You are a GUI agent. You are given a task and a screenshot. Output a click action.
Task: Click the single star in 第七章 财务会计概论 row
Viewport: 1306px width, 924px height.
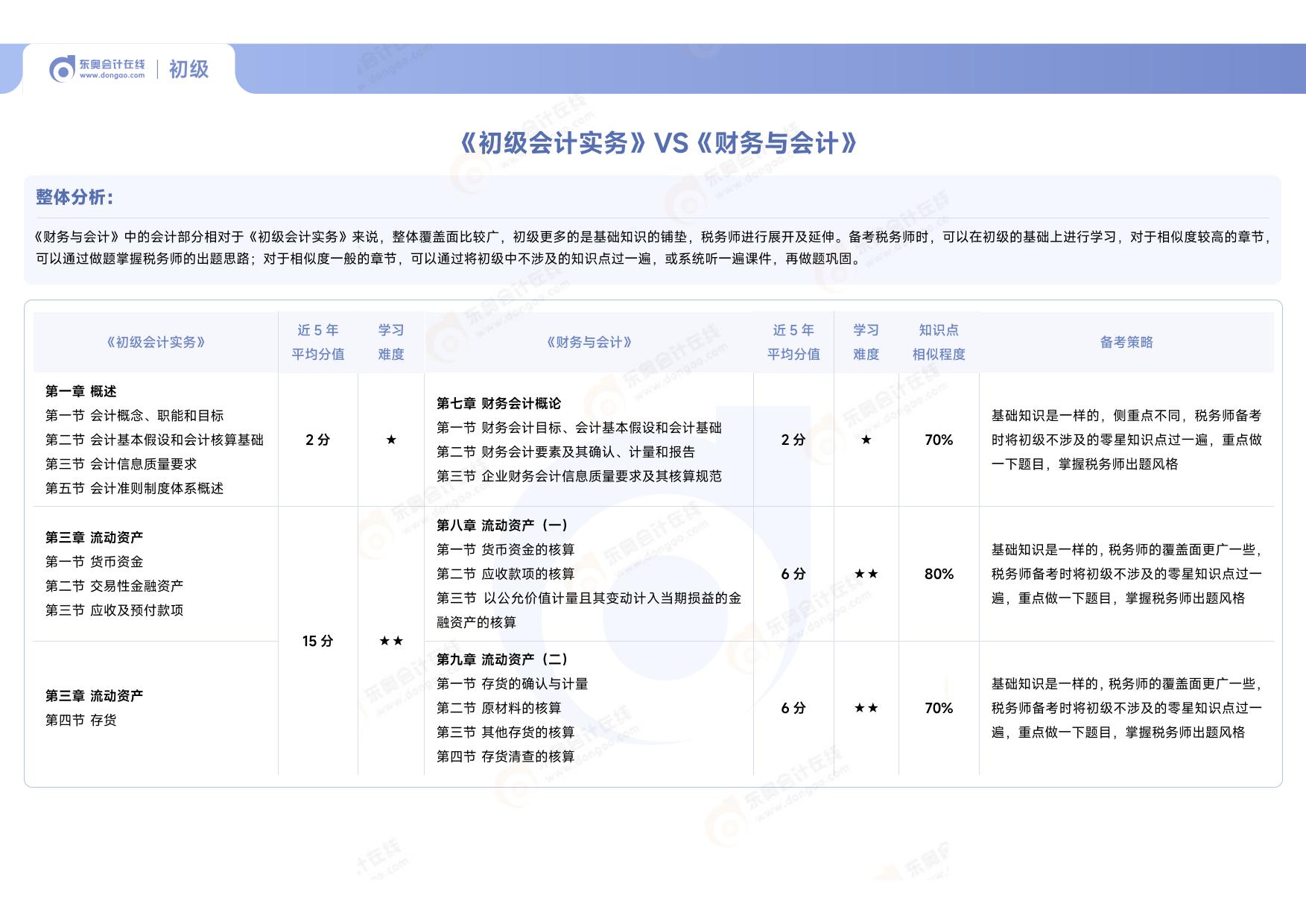pyautogui.click(x=866, y=440)
